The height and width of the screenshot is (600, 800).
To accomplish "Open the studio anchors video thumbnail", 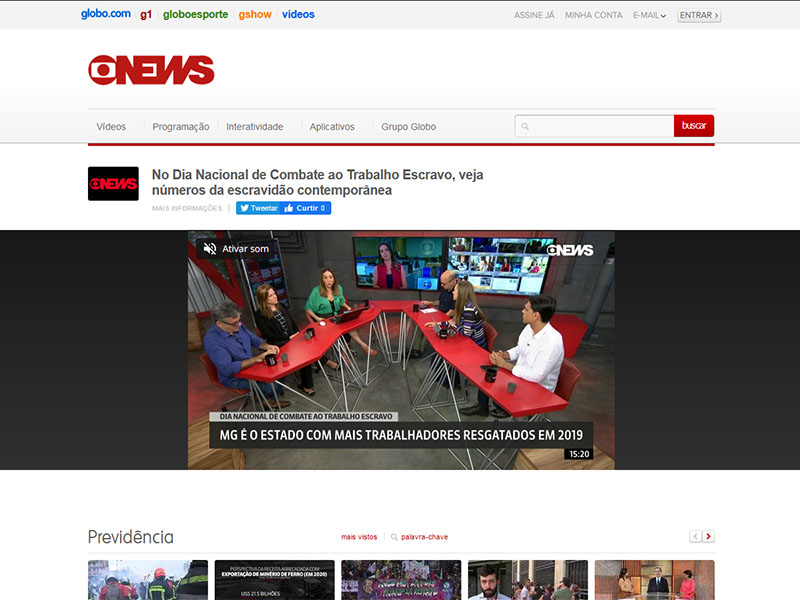I will 655,580.
